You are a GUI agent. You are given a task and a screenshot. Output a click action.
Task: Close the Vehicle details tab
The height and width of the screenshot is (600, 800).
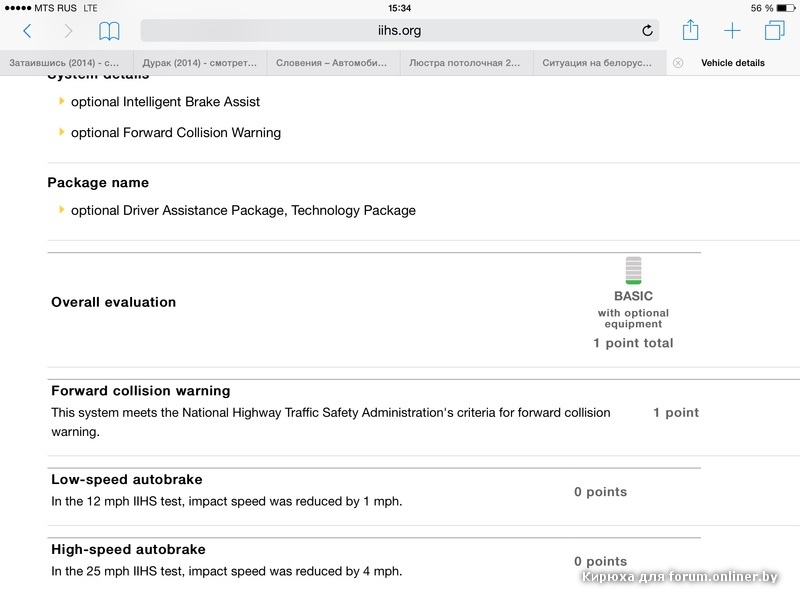click(x=678, y=63)
